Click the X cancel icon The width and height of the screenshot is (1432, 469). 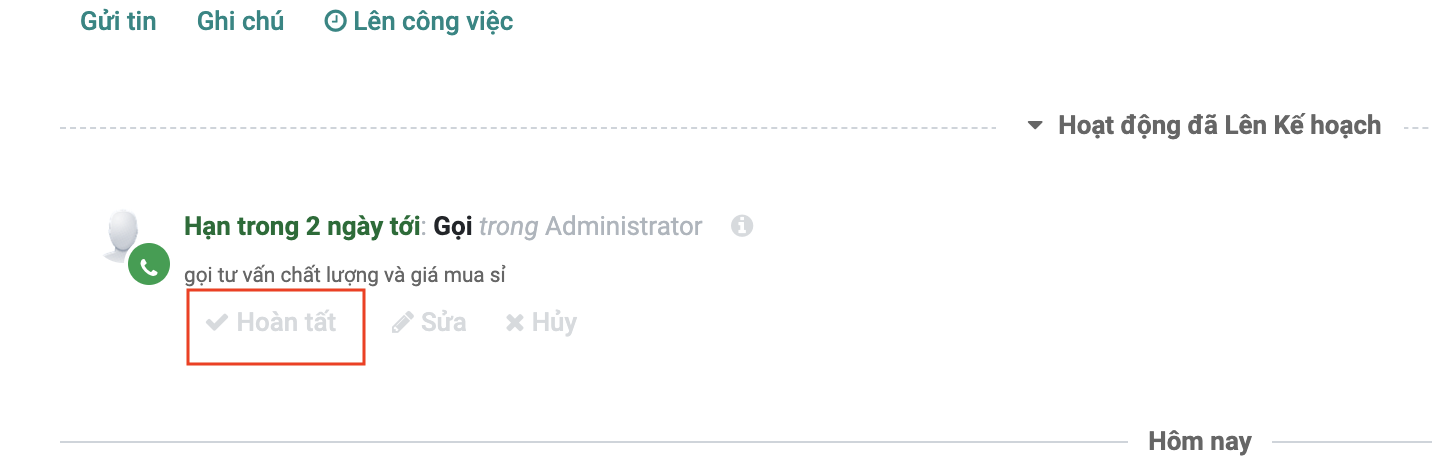point(515,323)
